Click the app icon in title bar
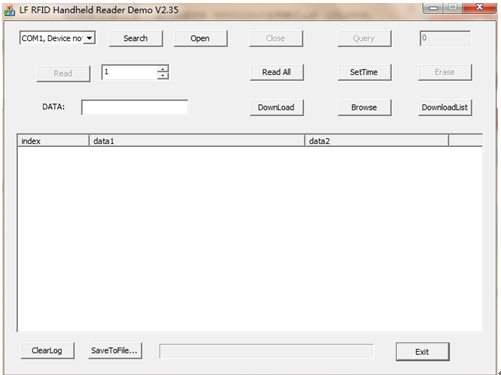The image size is (501, 375). [10, 10]
